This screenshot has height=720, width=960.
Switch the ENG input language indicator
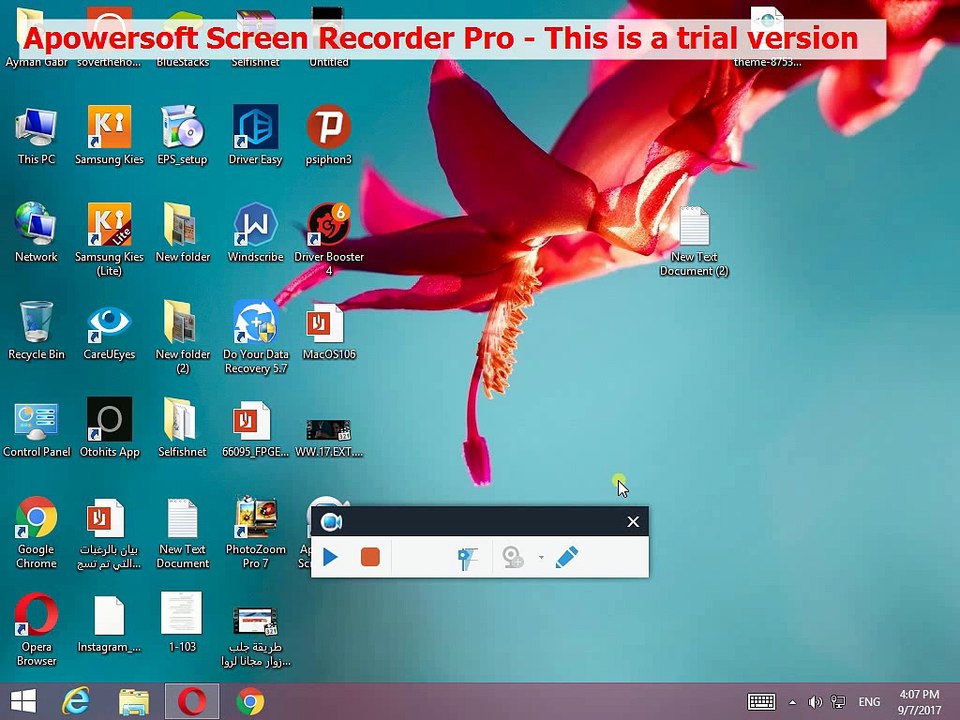(869, 702)
